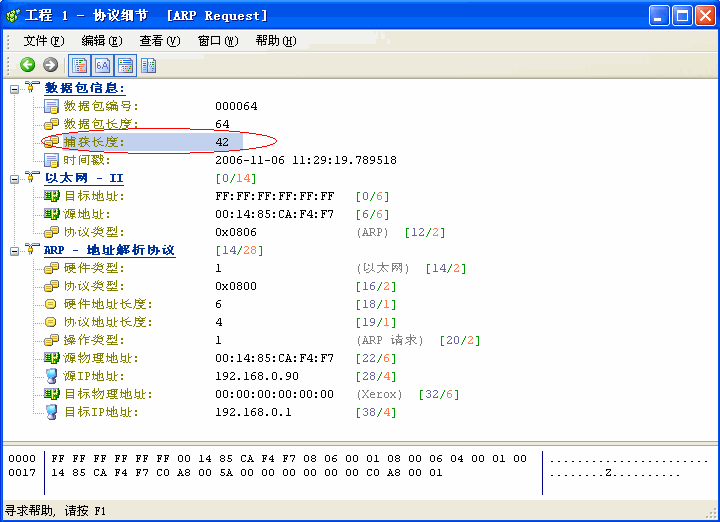
Task: Click timestamp value 2006-11-06 11:29:19.789518
Action: tap(306, 160)
